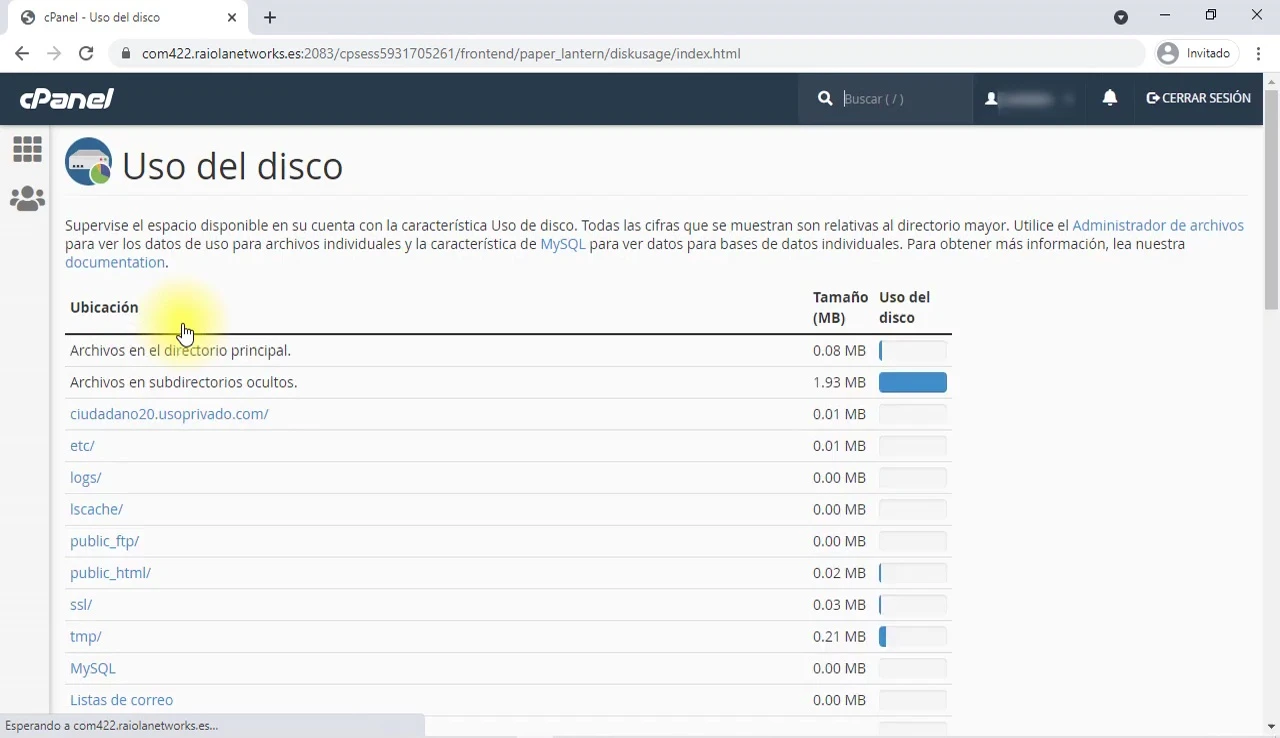
Task: Click the page vertical scrollbar thumb
Action: tap(1271, 200)
